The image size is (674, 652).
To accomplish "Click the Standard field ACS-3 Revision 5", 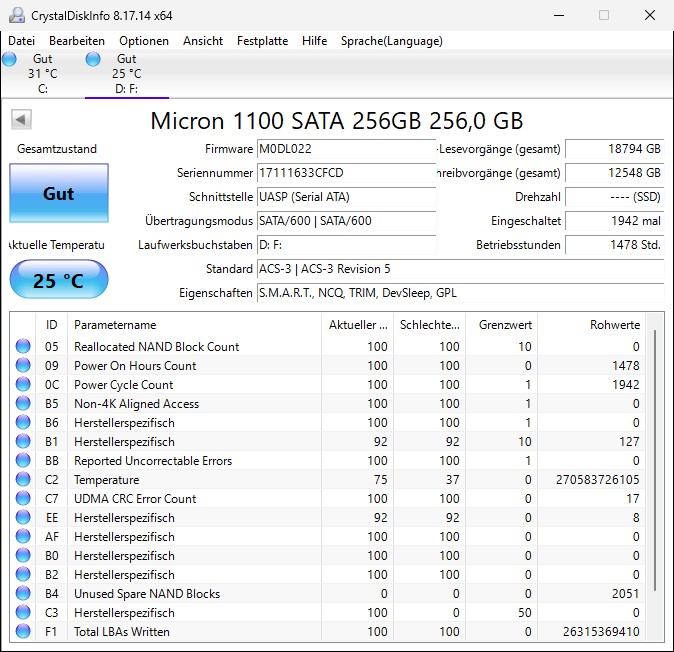I will (461, 269).
